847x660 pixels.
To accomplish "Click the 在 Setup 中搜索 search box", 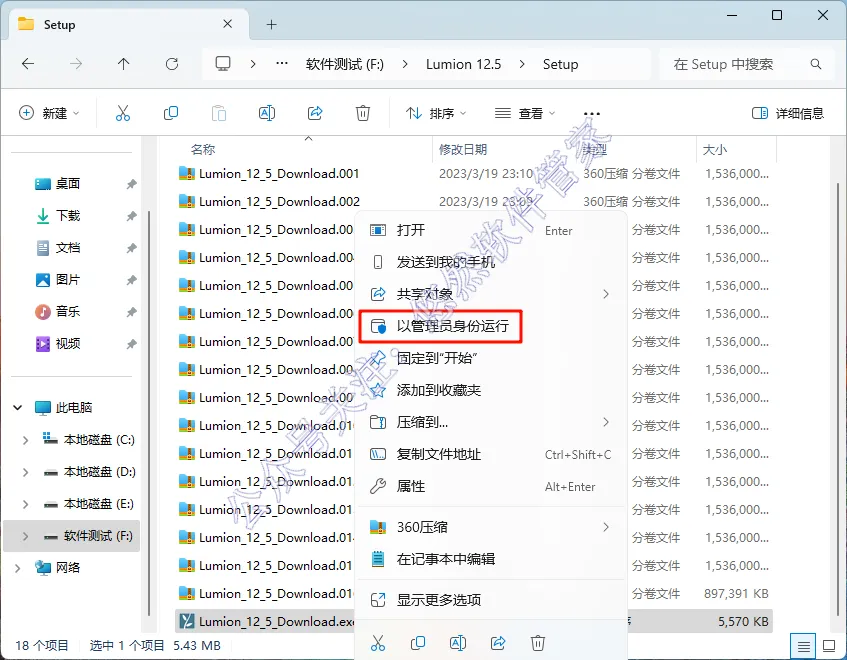I will tap(745, 64).
